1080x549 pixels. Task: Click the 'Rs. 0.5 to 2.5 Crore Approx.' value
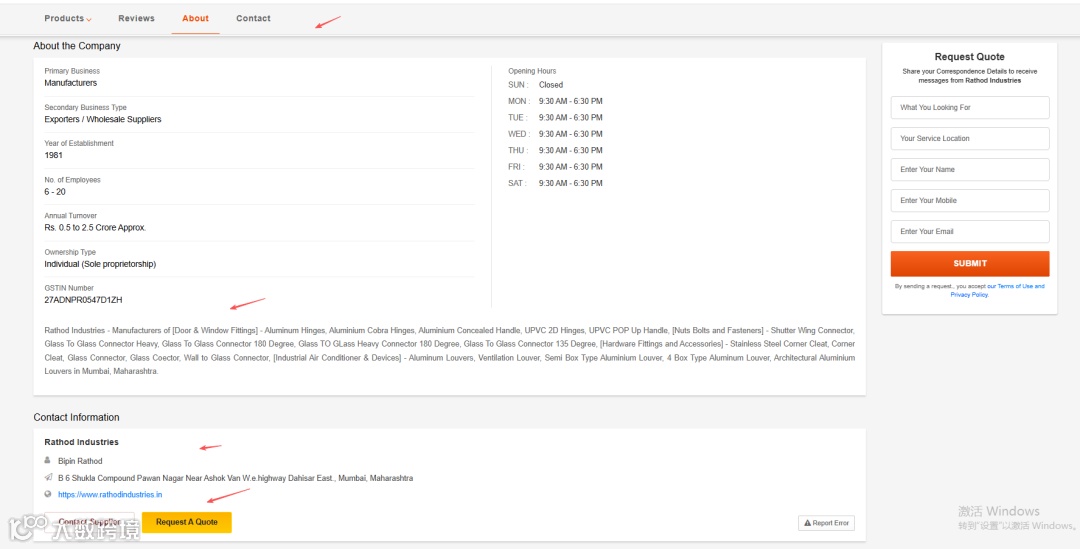click(95, 228)
